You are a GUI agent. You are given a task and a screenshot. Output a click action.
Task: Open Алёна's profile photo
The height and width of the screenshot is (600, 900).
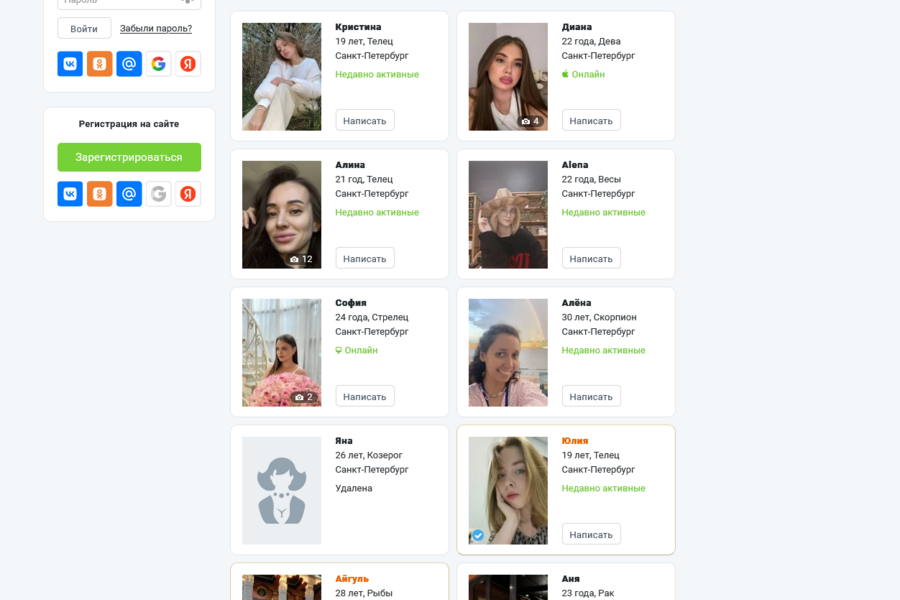[x=508, y=353]
